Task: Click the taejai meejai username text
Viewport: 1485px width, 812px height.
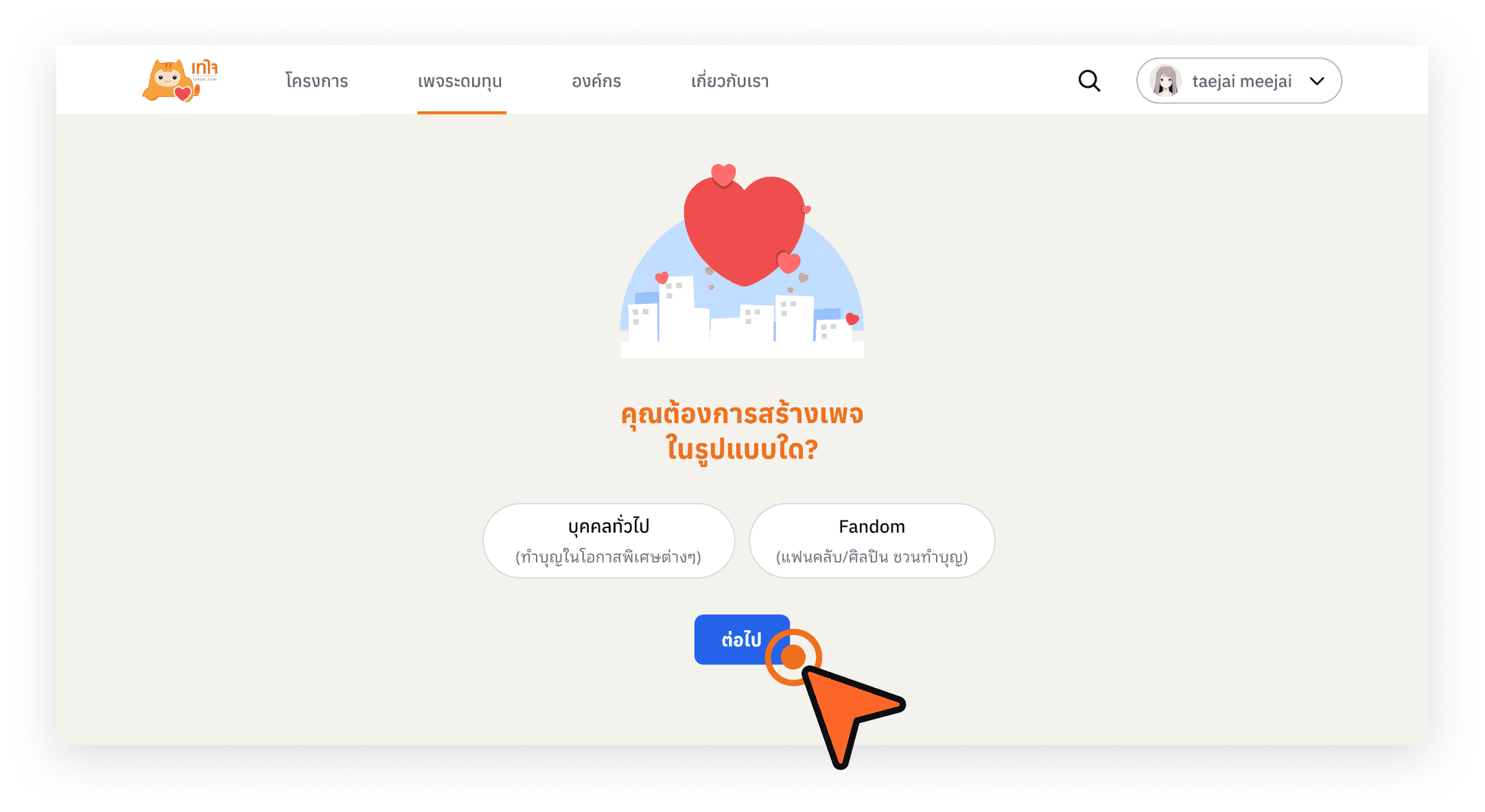Action: [1241, 81]
